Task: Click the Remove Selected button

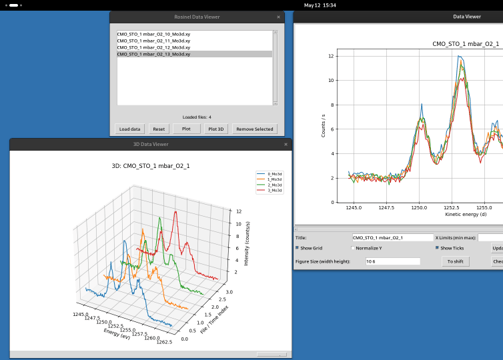Action: click(x=255, y=129)
